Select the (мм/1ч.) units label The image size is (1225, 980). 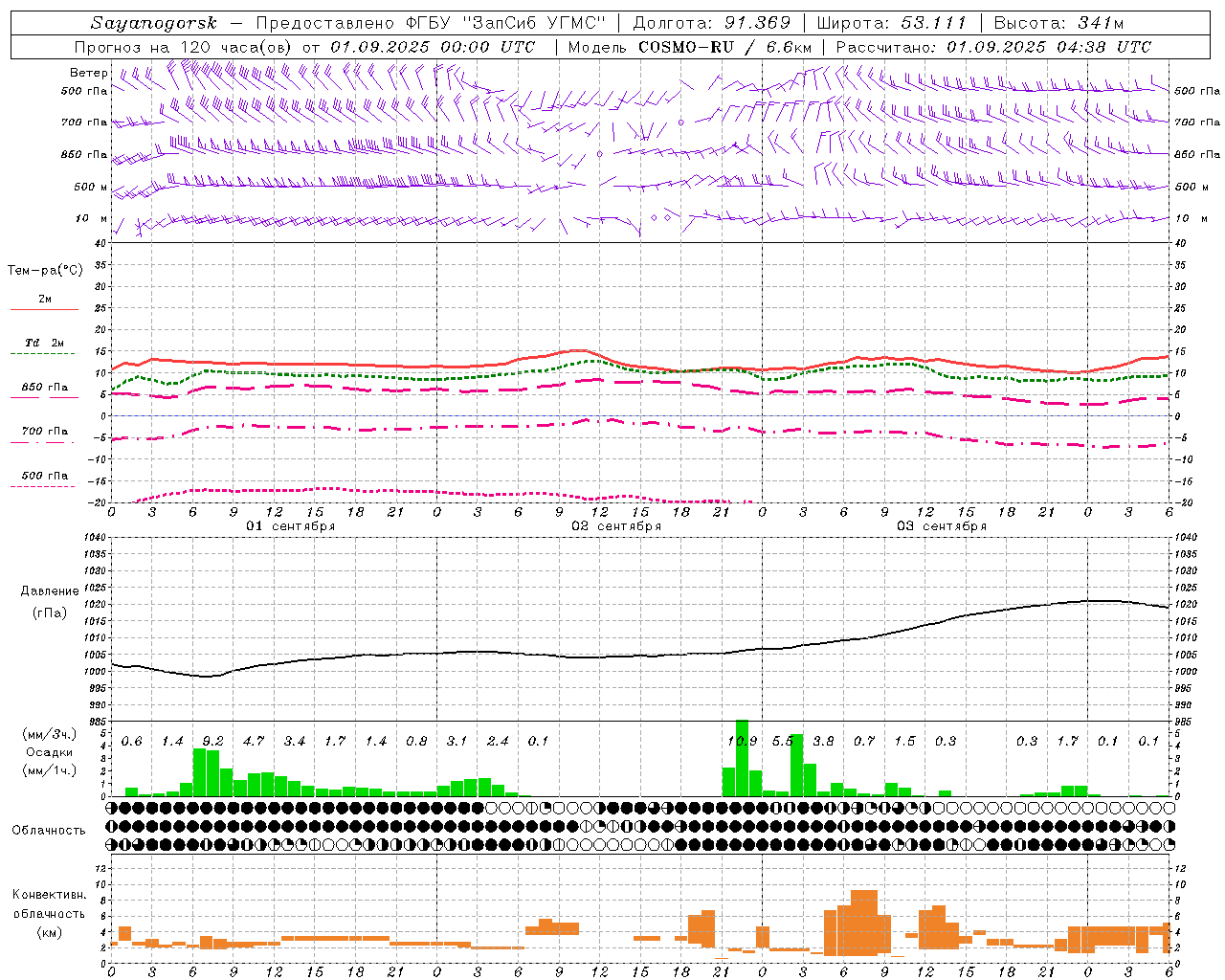(49, 771)
